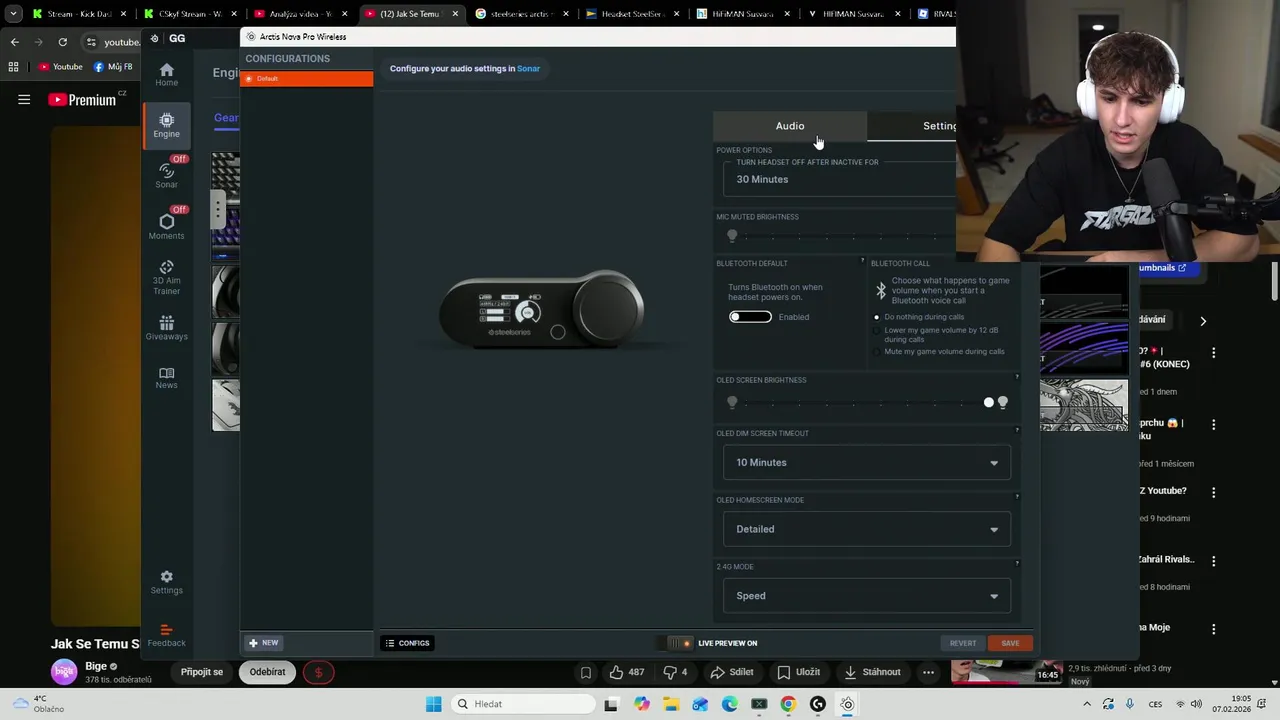Click the Bige channel avatar
The image size is (1280, 720).
tap(64, 671)
